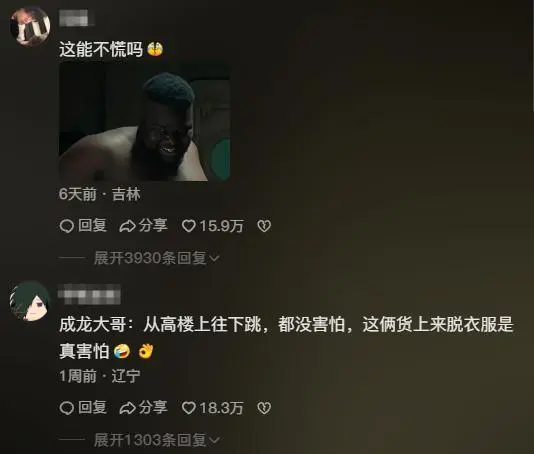Open blurred username of first commenter

click(x=77, y=18)
